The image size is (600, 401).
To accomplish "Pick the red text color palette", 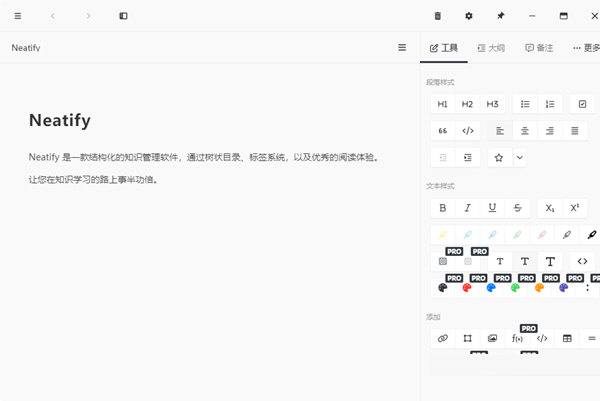I will (467, 288).
